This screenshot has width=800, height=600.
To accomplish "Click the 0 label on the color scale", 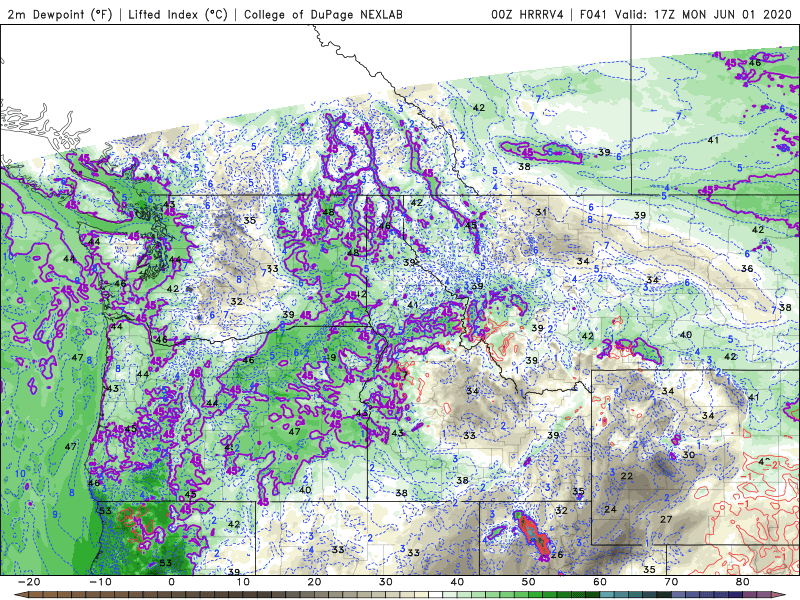I will 171,582.
